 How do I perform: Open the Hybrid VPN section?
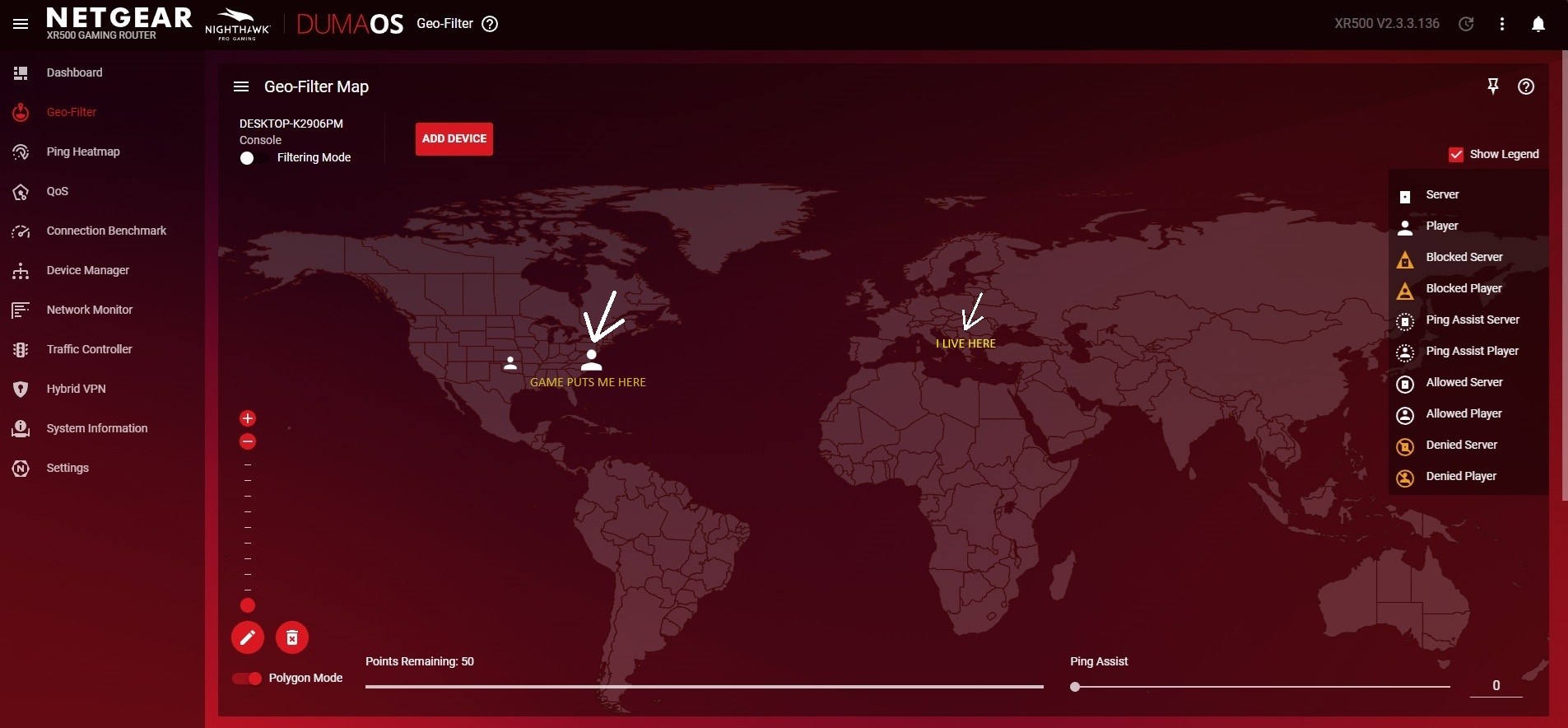pos(76,389)
